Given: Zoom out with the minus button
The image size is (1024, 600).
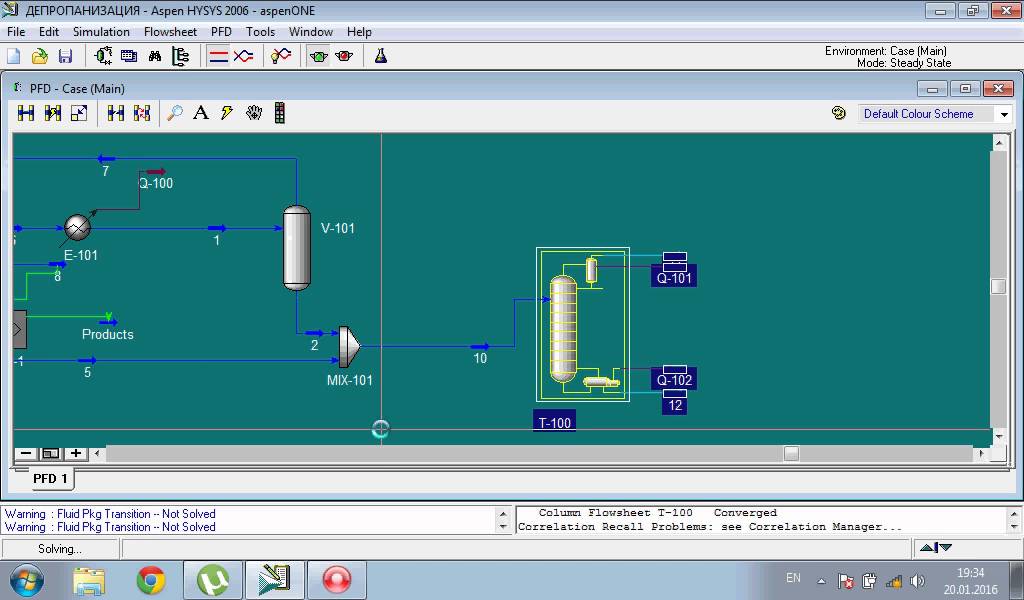Looking at the screenshot, I should tap(25, 453).
